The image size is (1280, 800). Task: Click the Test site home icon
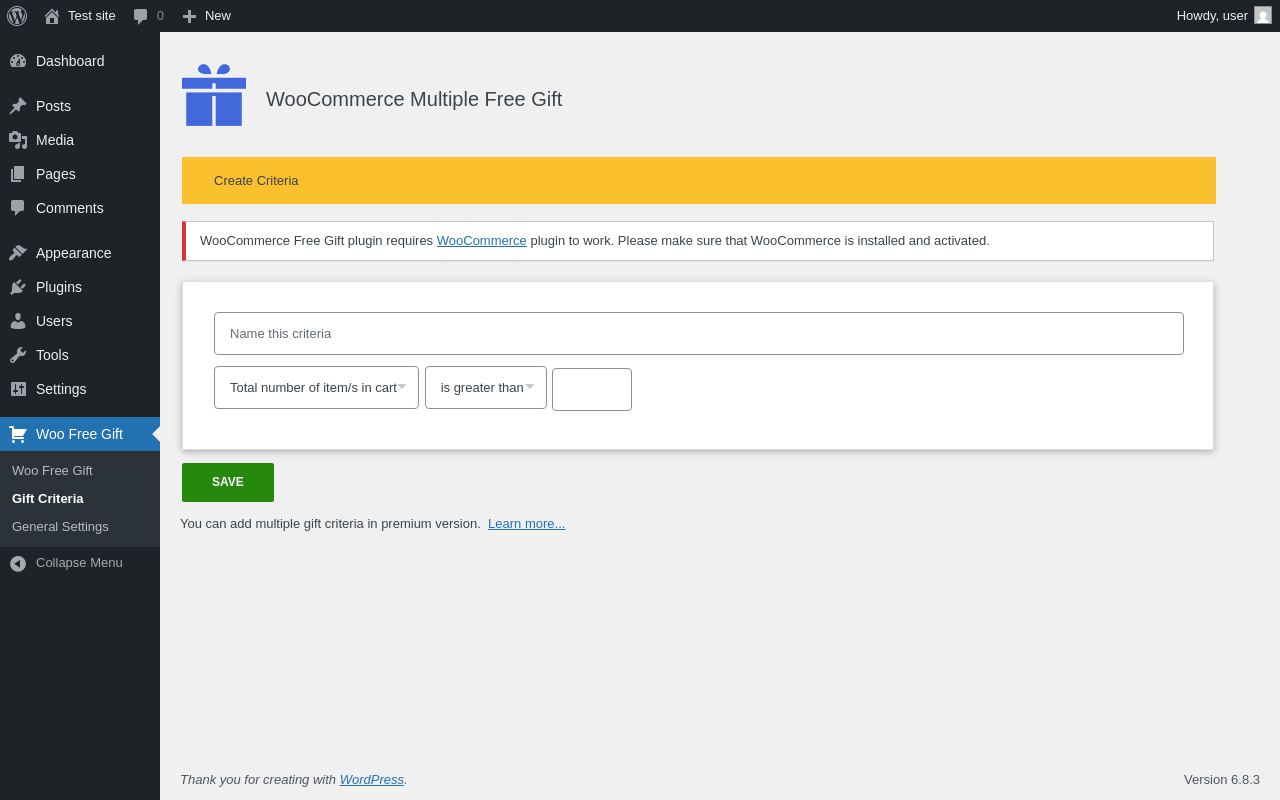coord(52,16)
